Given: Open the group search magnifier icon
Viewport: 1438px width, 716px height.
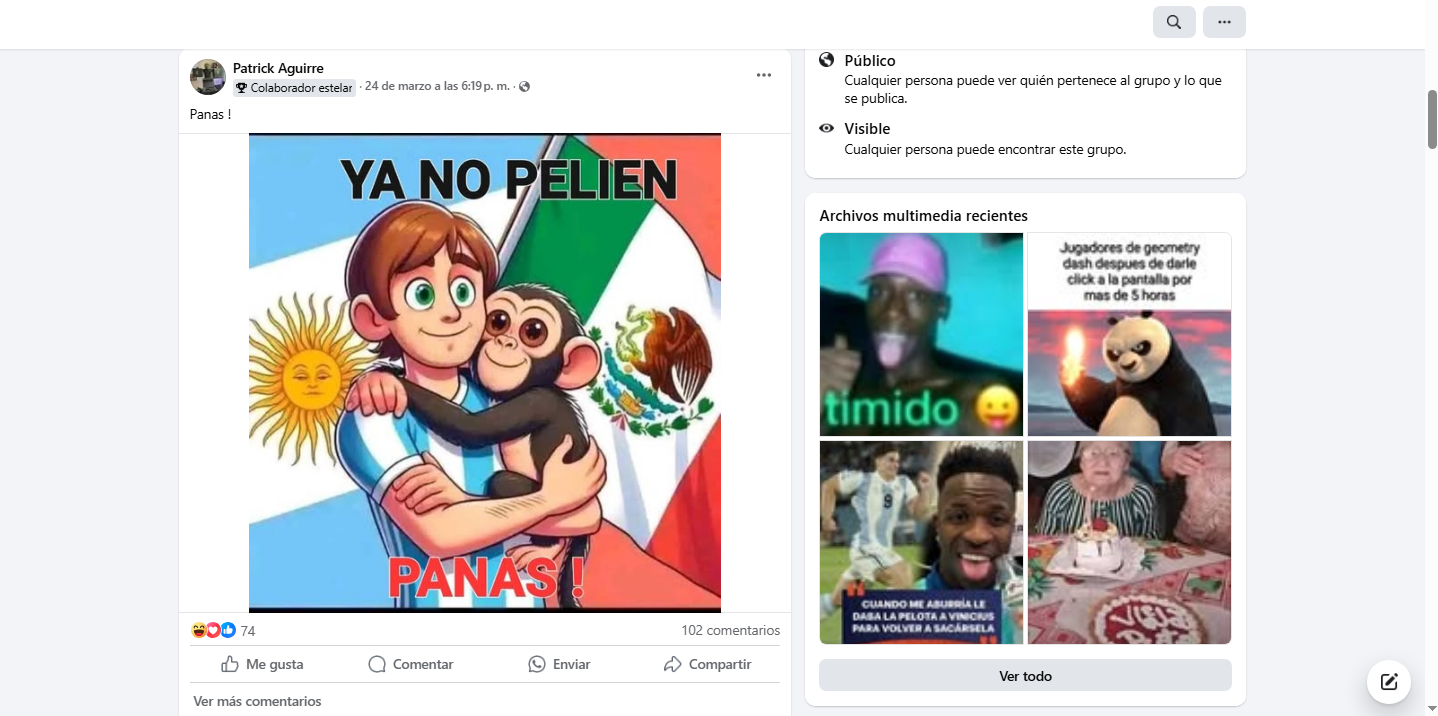Looking at the screenshot, I should pos(1174,22).
